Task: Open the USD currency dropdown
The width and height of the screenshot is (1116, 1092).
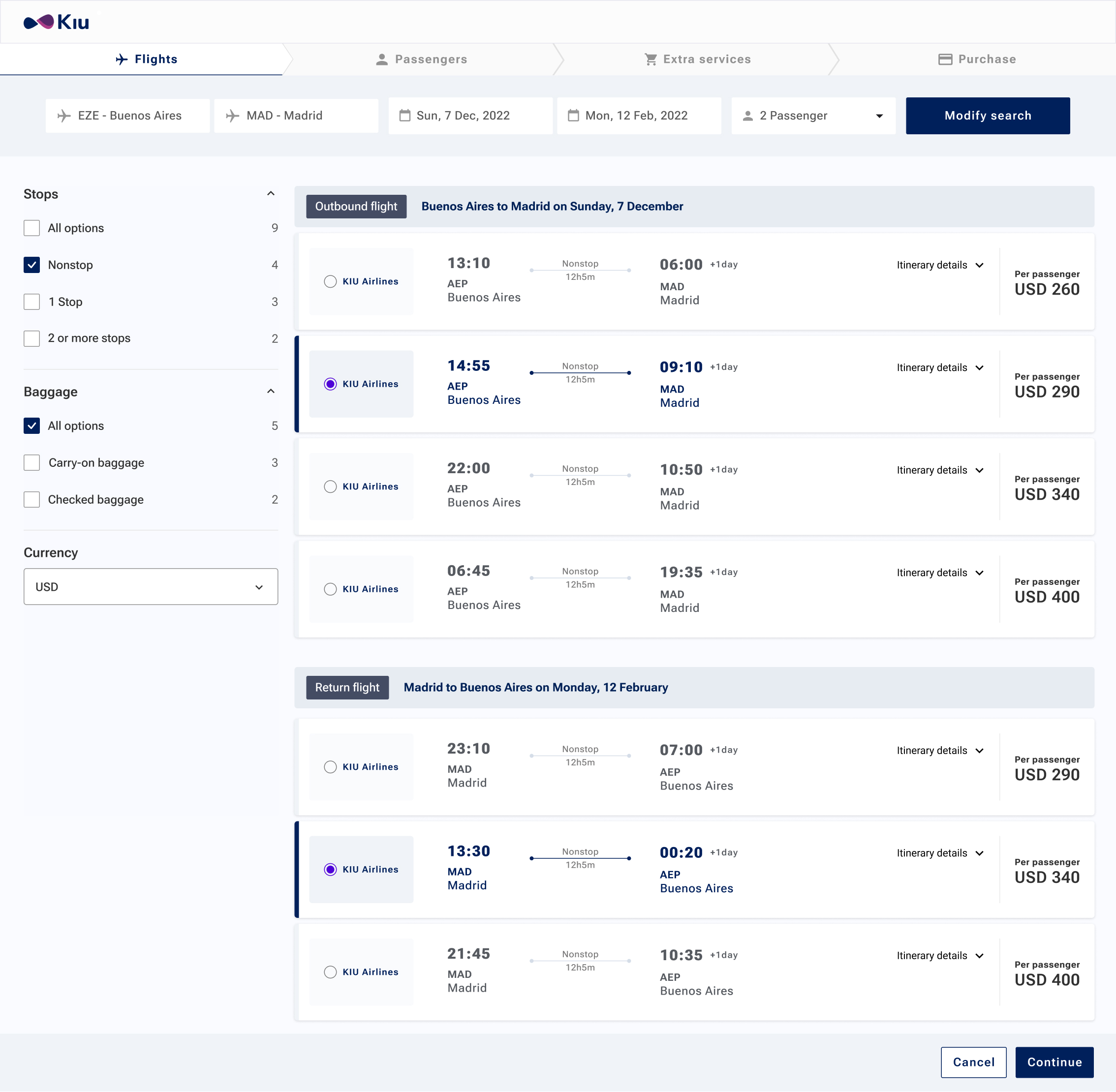Action: (x=151, y=587)
